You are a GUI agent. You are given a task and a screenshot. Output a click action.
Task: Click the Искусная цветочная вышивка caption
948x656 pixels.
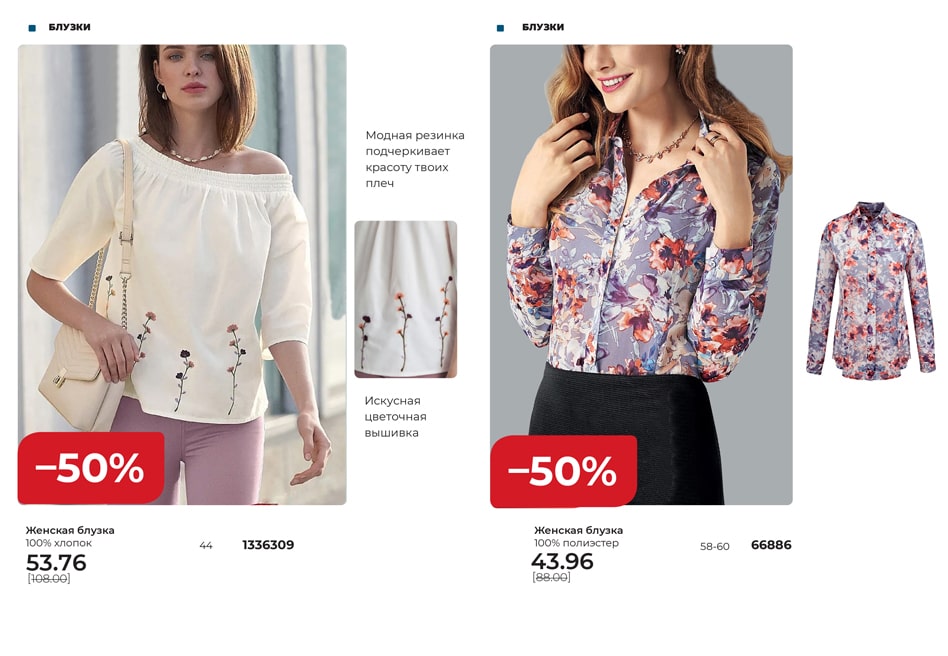point(395,417)
